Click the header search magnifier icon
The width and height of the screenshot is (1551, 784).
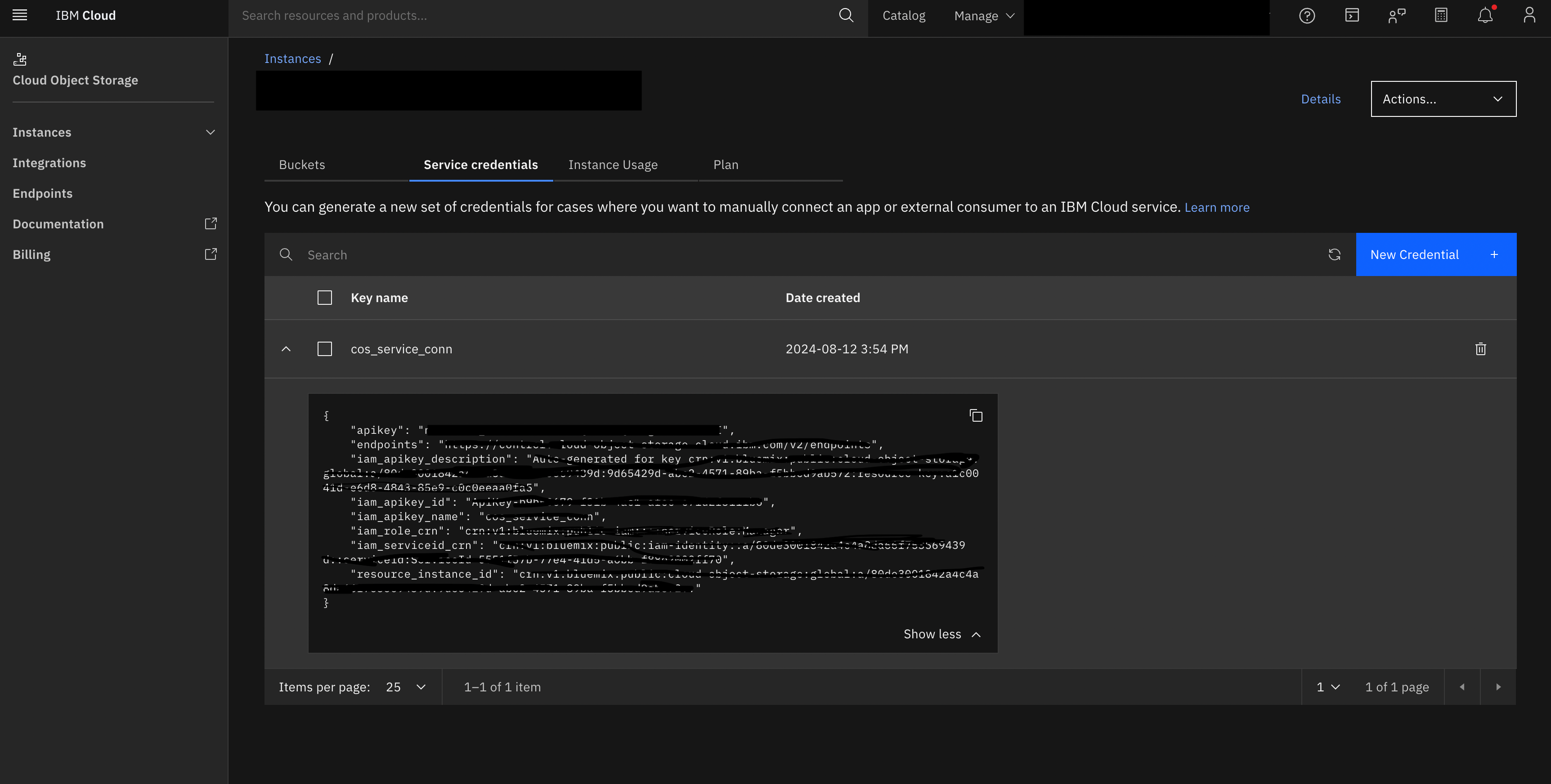(x=846, y=16)
